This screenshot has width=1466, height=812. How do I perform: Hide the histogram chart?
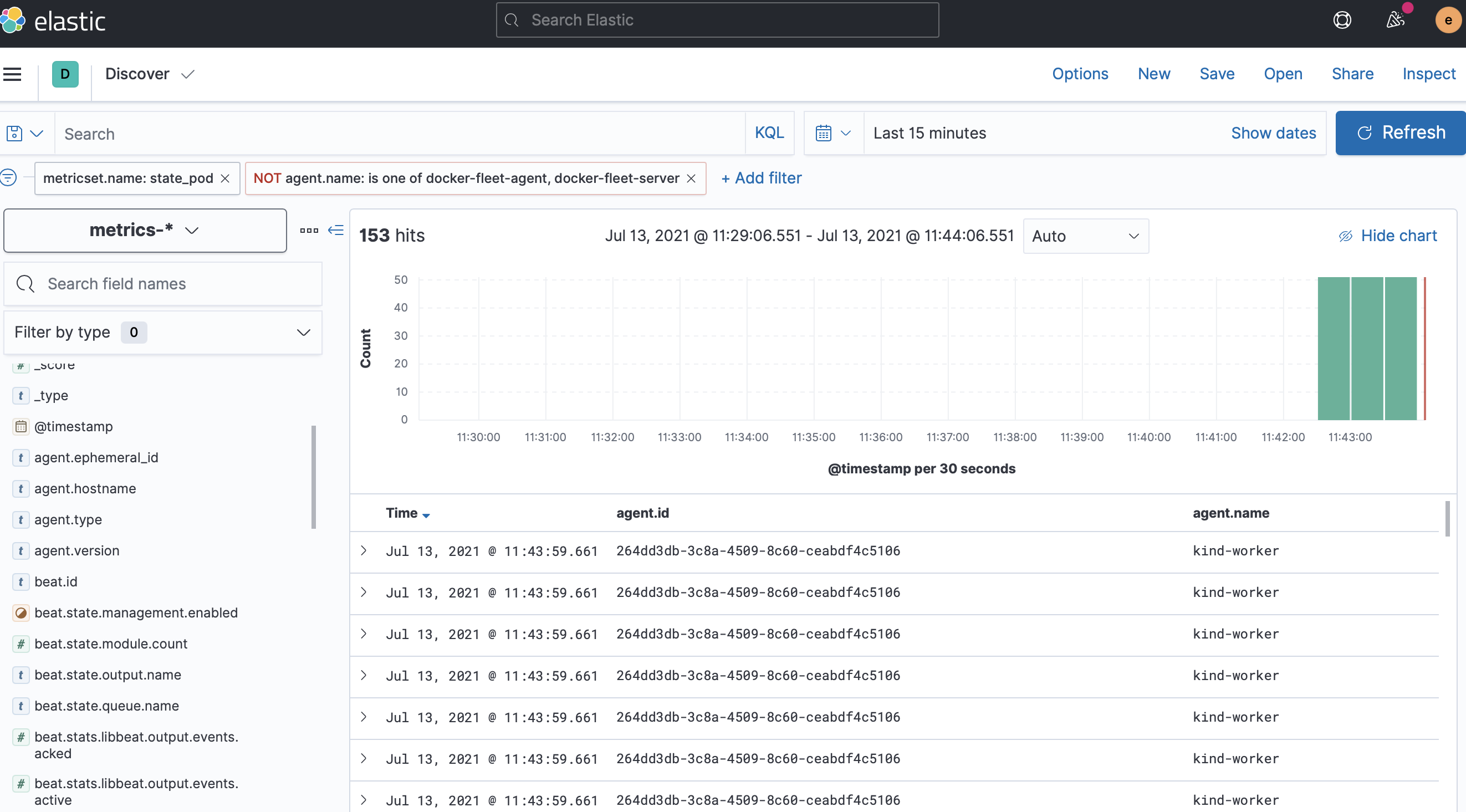click(x=1387, y=236)
